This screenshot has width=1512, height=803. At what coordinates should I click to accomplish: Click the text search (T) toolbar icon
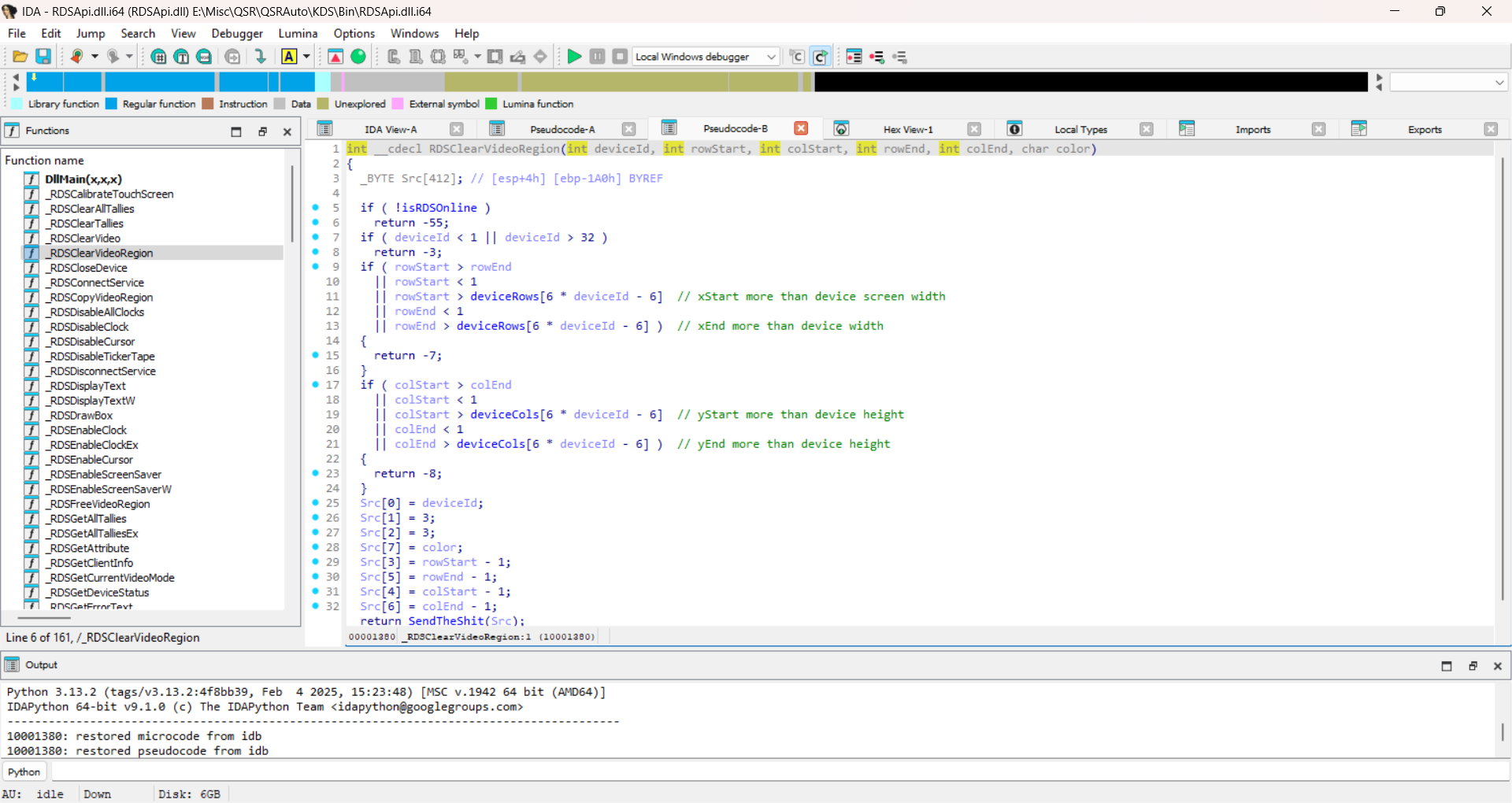pyautogui.click(x=181, y=57)
